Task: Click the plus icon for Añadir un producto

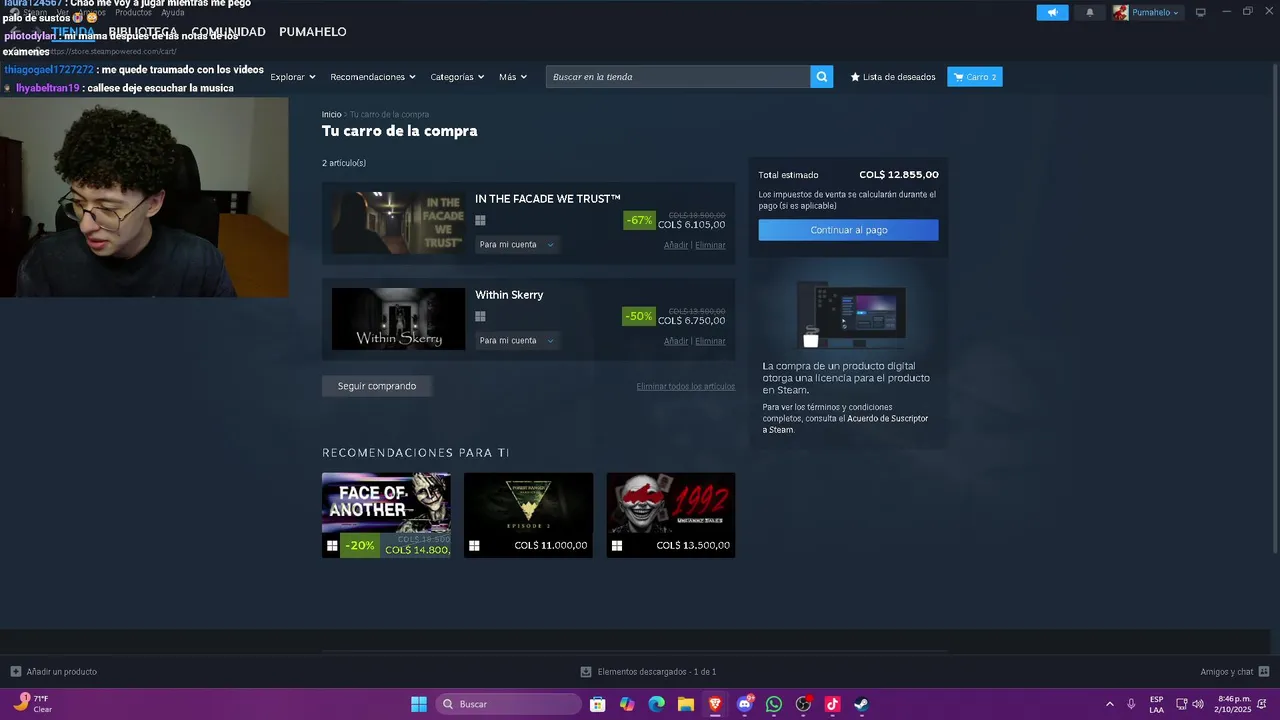Action: pyautogui.click(x=15, y=672)
